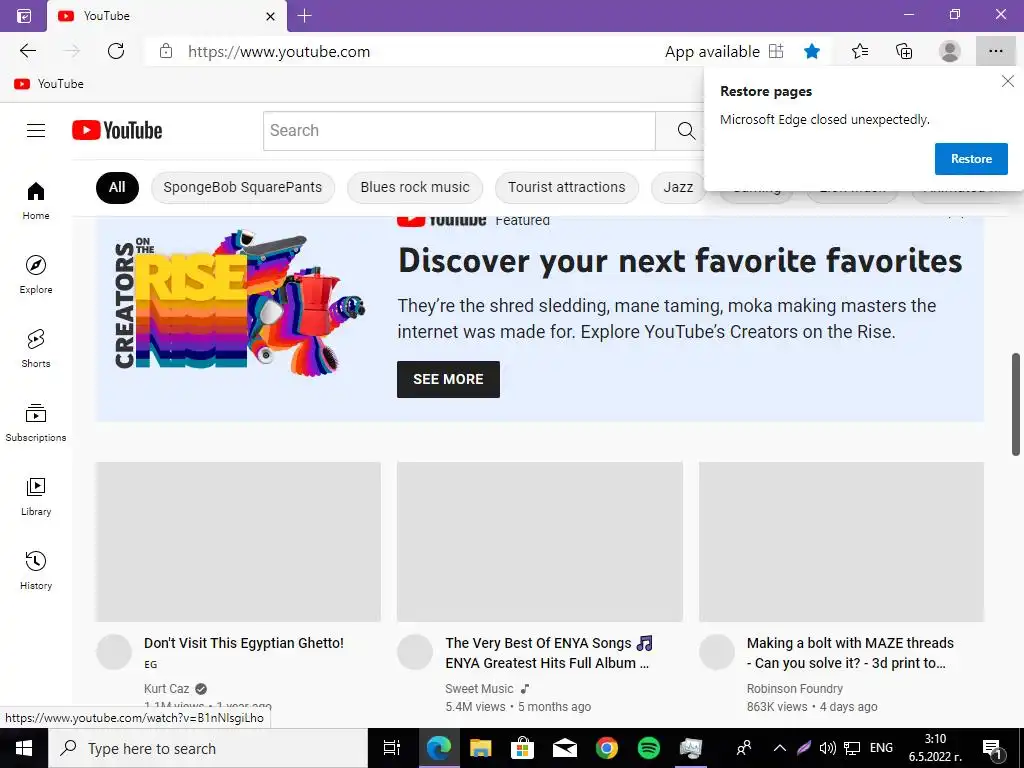This screenshot has height=768, width=1024.
Task: Select the SpongeBob SquarePants chip
Action: coord(242,187)
